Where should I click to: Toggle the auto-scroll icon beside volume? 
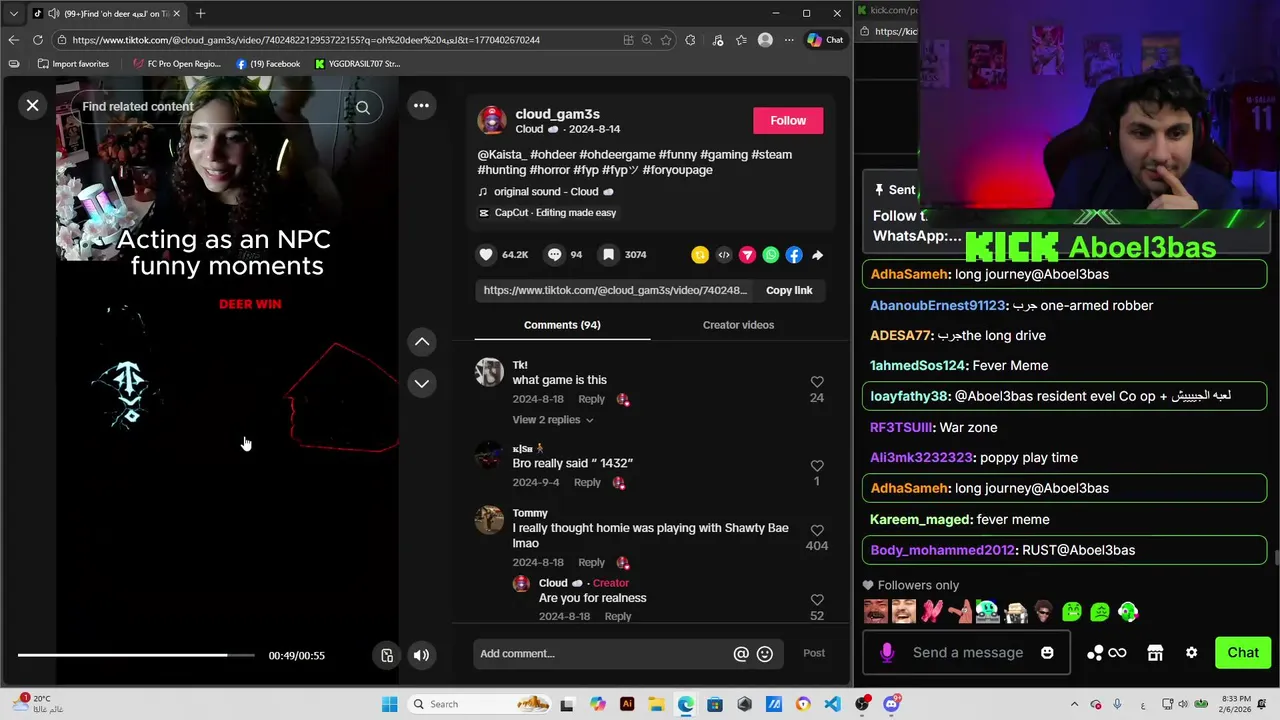pos(387,655)
